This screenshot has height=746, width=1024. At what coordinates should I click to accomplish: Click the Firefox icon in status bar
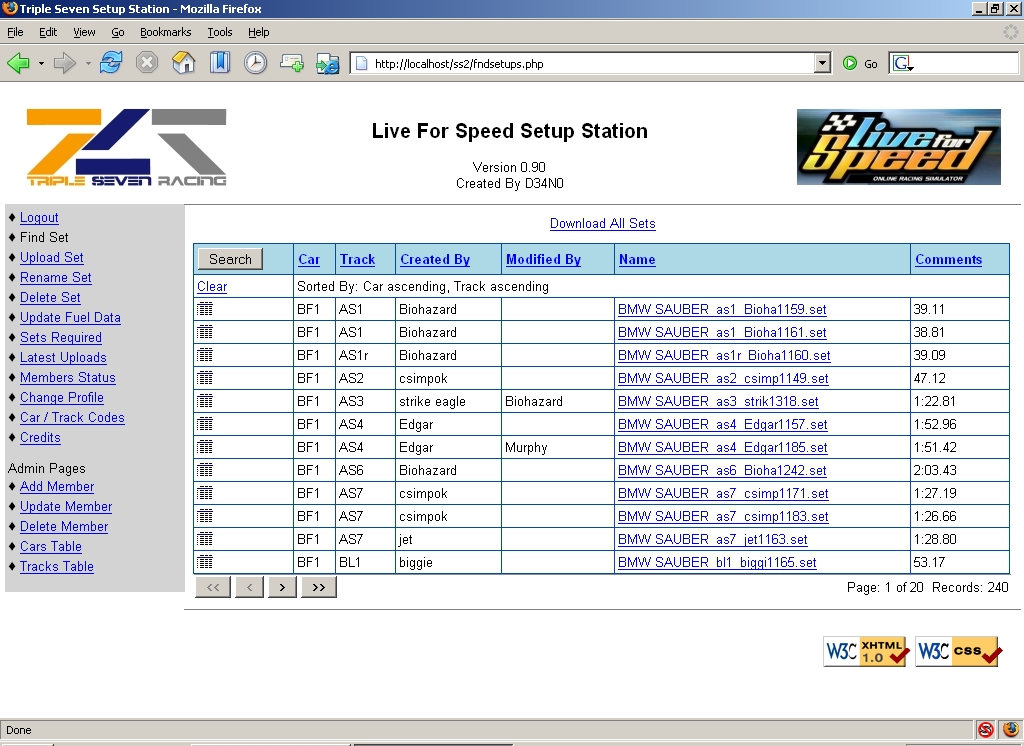pyautogui.click(x=1010, y=730)
